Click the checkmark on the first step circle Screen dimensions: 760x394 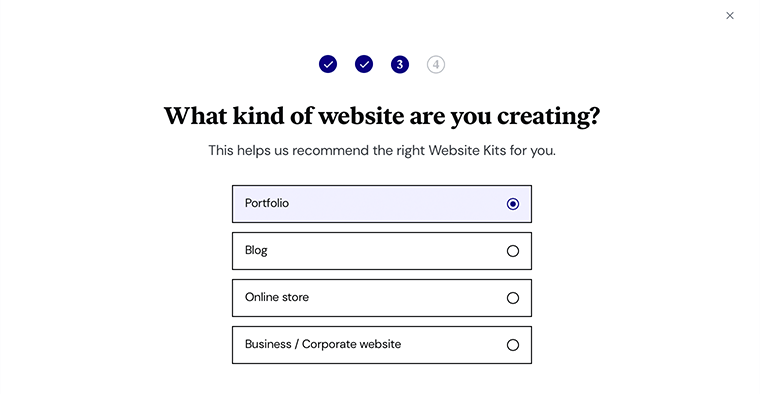[x=328, y=64]
